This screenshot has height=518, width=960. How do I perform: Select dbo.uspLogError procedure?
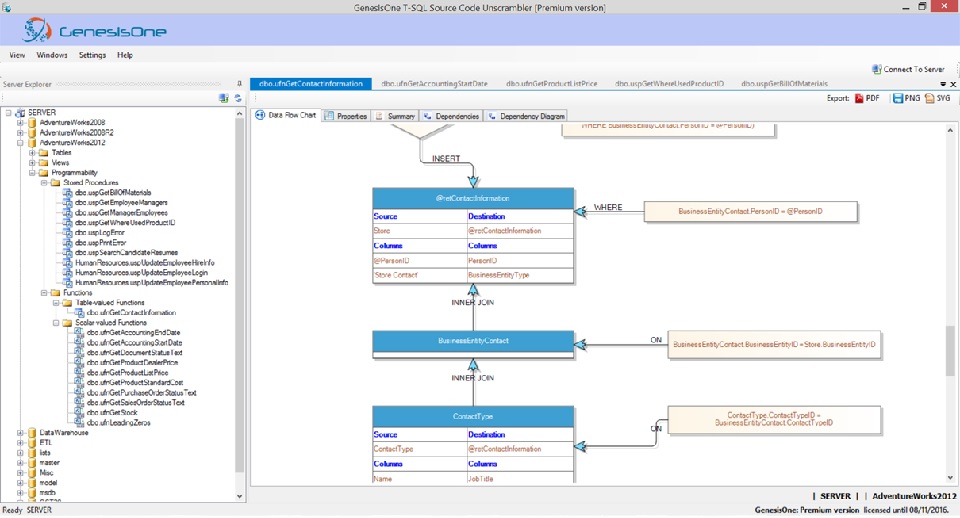[100, 233]
